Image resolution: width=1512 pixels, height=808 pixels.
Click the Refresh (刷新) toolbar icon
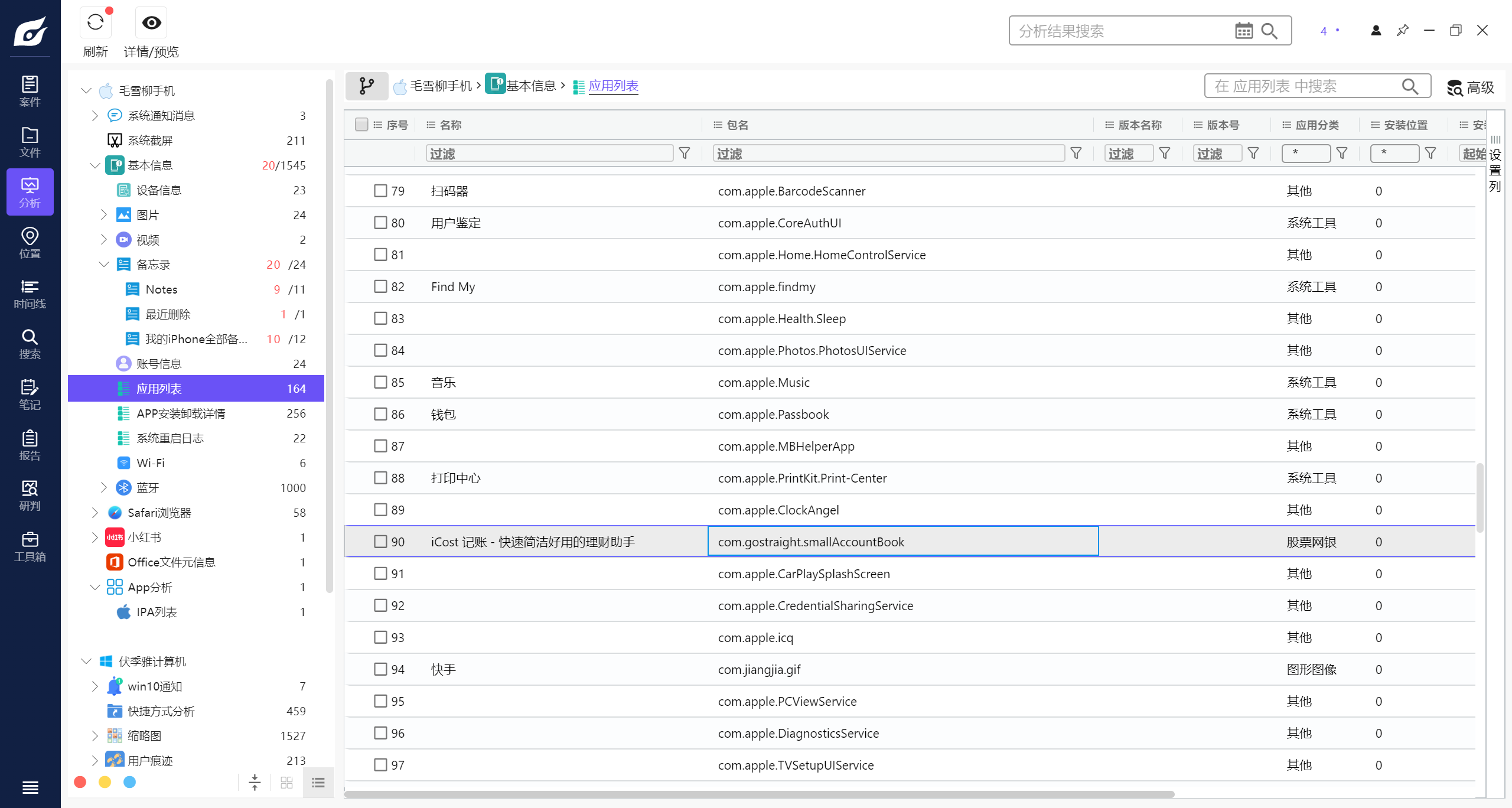click(95, 23)
